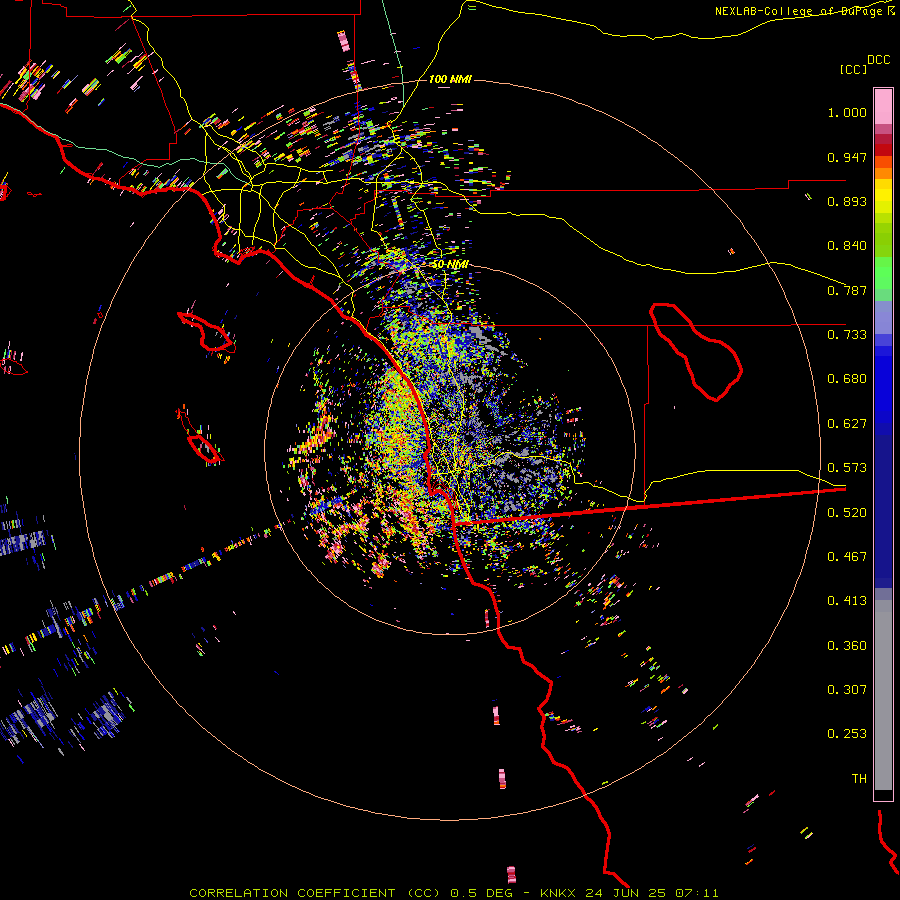
Task: Pick the orange segment of the color bar
Action: [883, 168]
